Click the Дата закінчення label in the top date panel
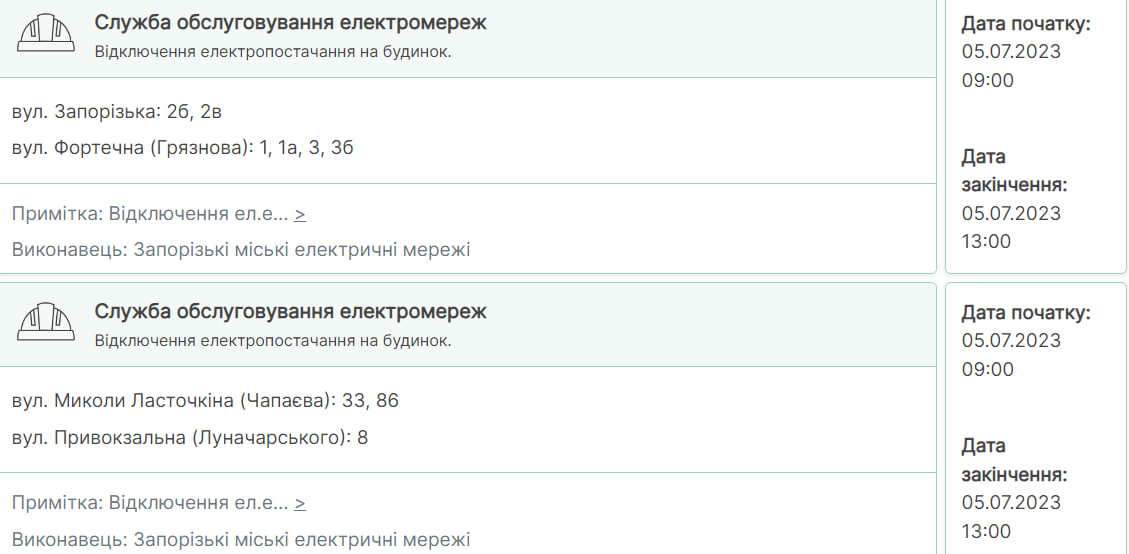Screen dimensions: 1129x554 (x=1015, y=171)
